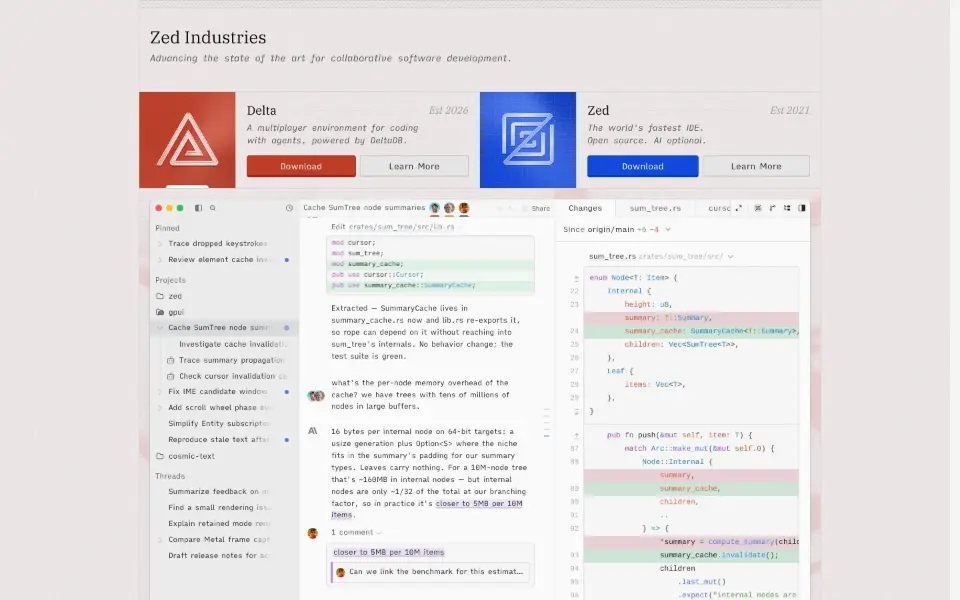The image size is (960, 600).
Task: Expand the Trace dropped keystrokes thread
Action: pos(160,244)
